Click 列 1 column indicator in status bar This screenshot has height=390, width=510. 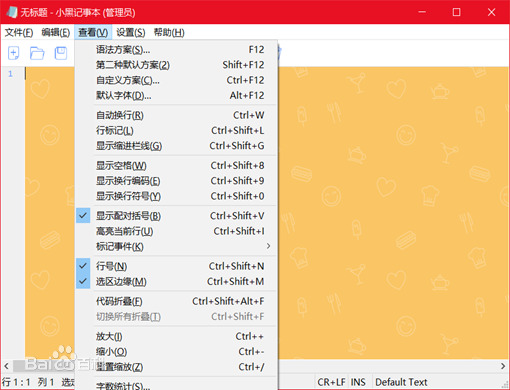46,382
